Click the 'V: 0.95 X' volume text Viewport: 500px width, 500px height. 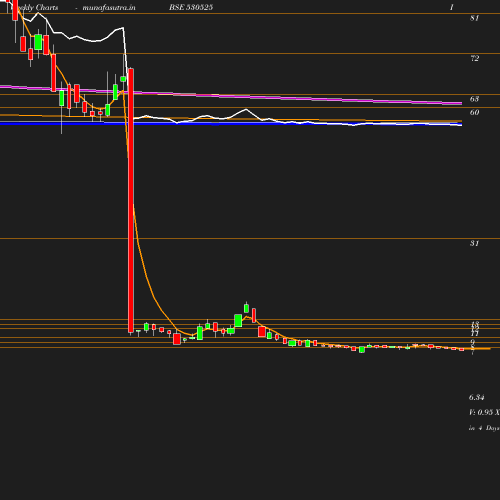pos(484,412)
